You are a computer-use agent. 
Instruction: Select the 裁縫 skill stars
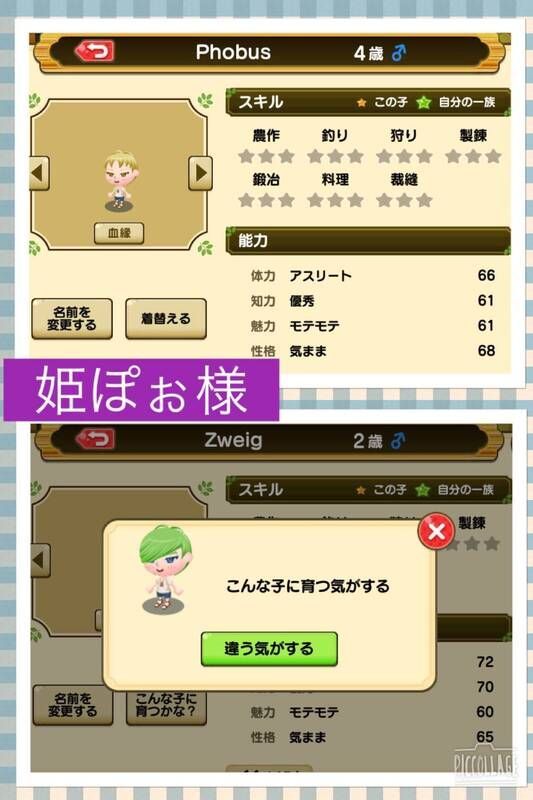[x=404, y=200]
